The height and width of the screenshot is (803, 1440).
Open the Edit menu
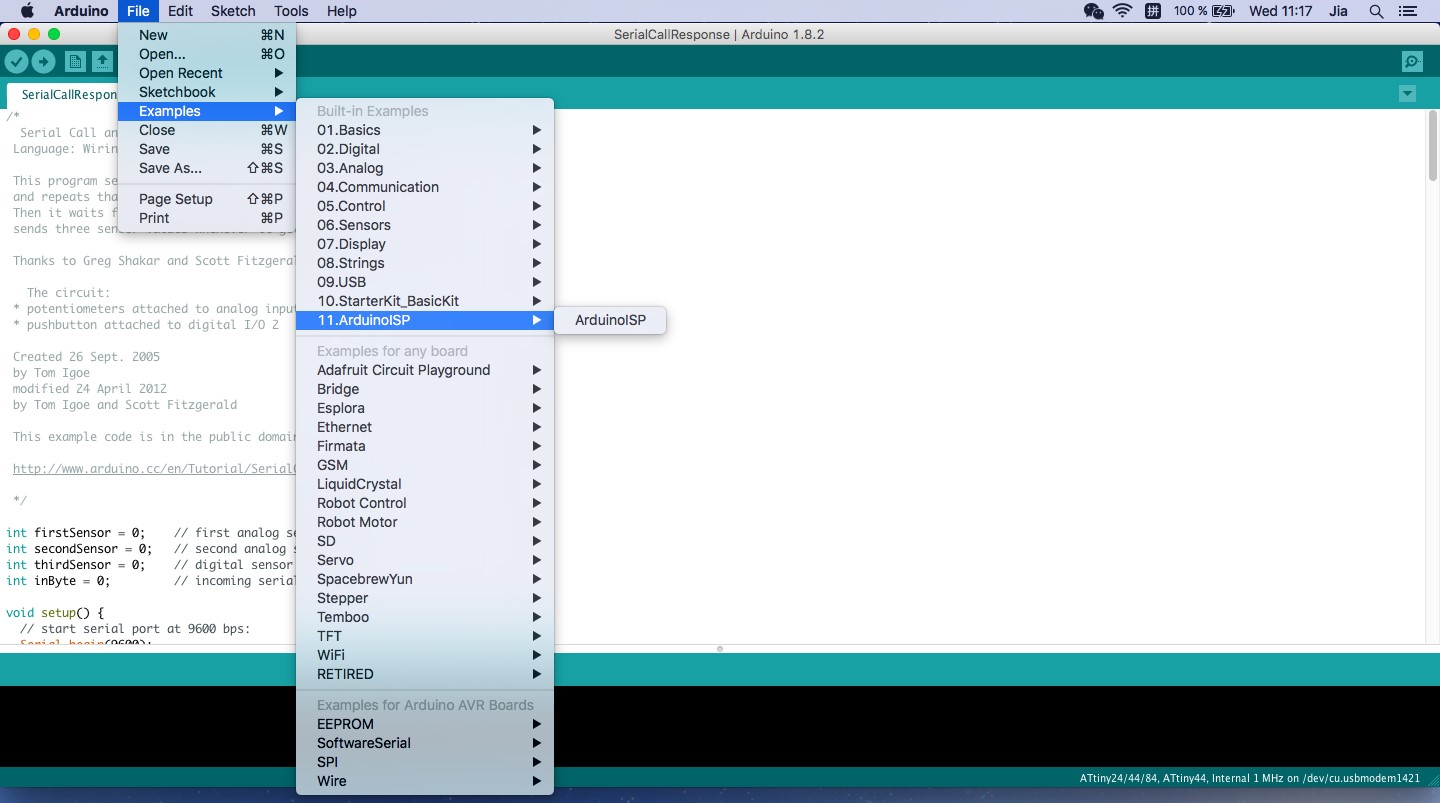tap(180, 11)
